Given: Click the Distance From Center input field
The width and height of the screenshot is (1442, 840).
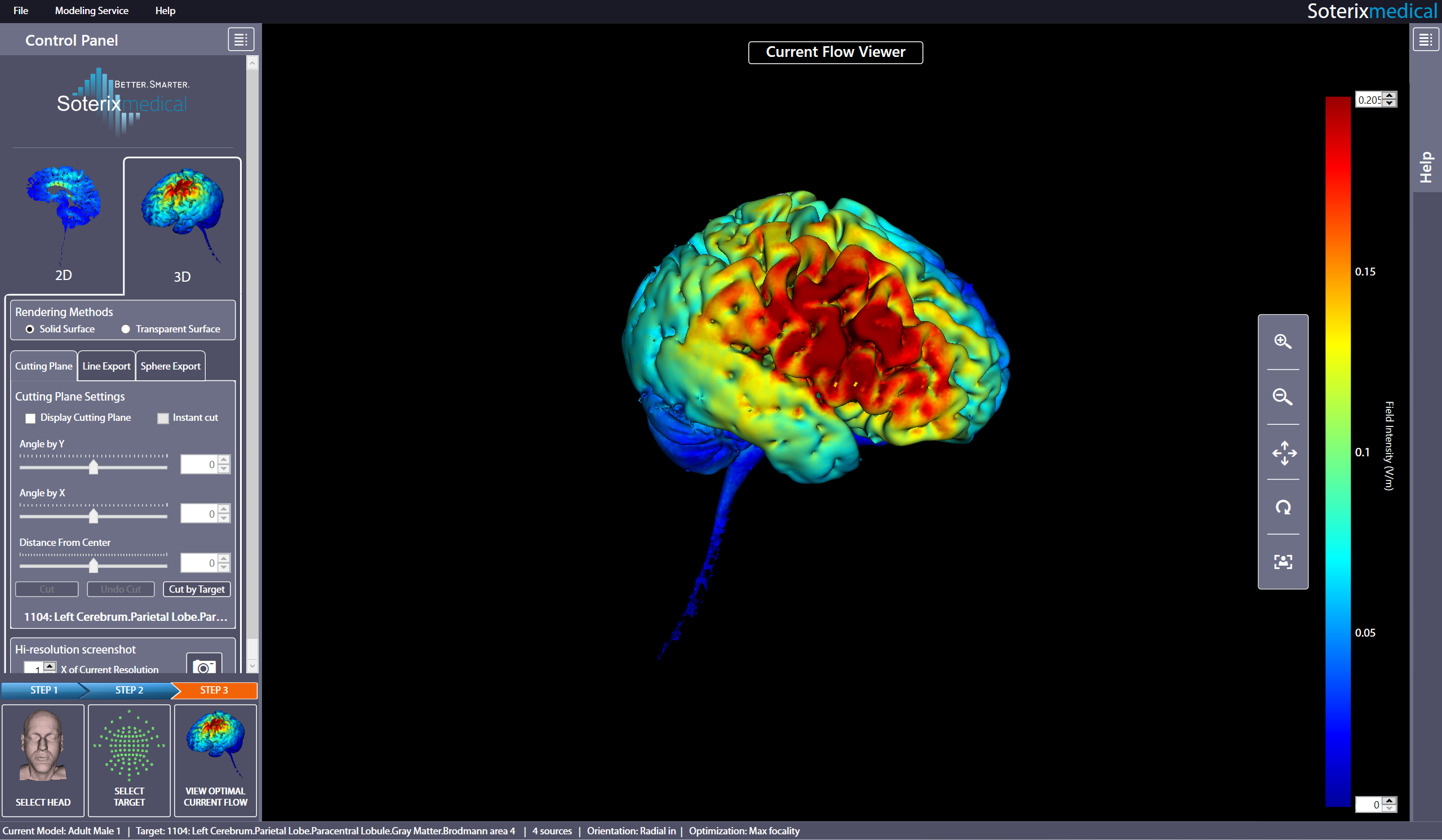Looking at the screenshot, I should click(x=199, y=562).
